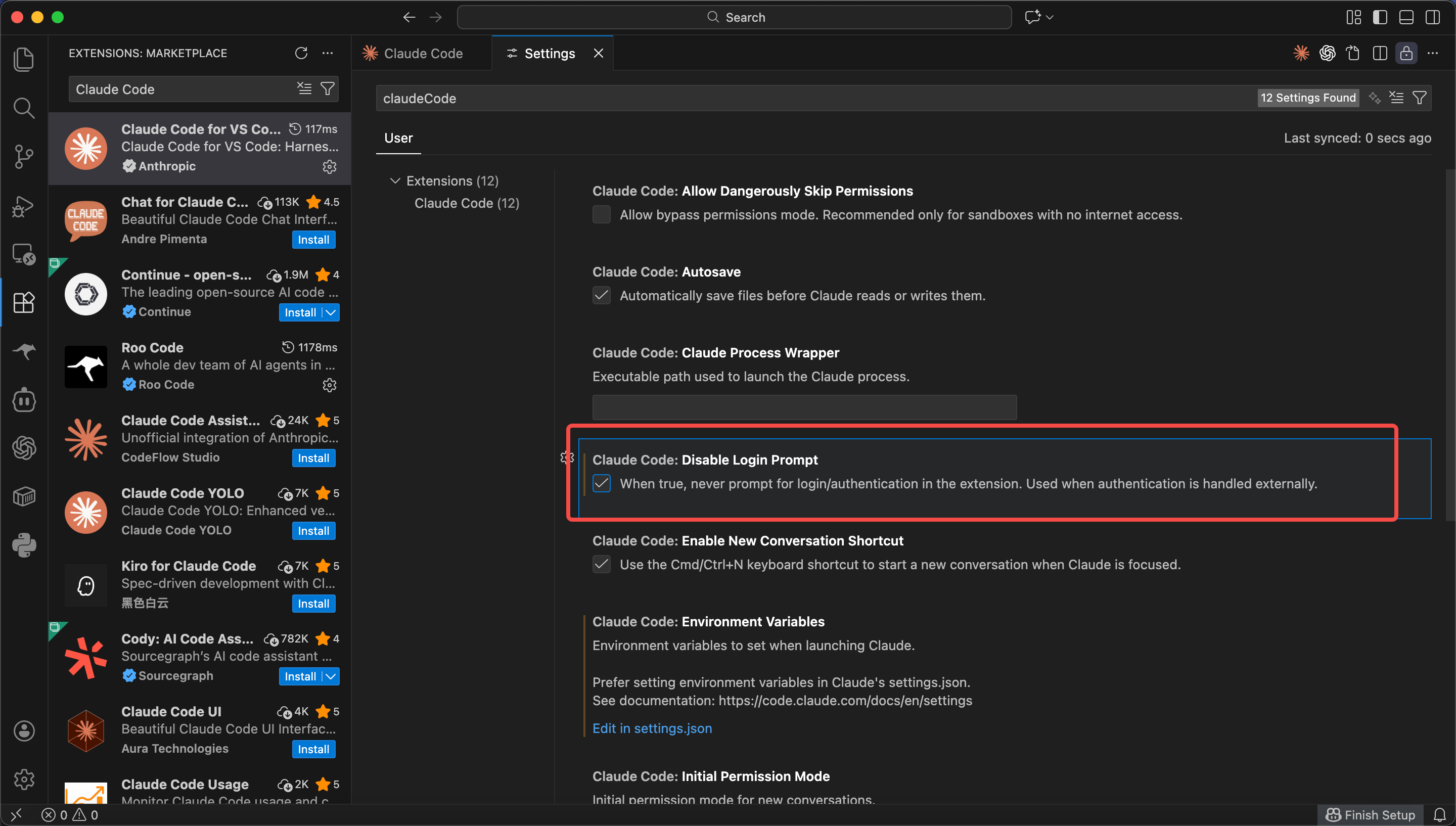The height and width of the screenshot is (826, 1456).
Task: Filter extensions with the funnel icon
Action: [x=327, y=88]
